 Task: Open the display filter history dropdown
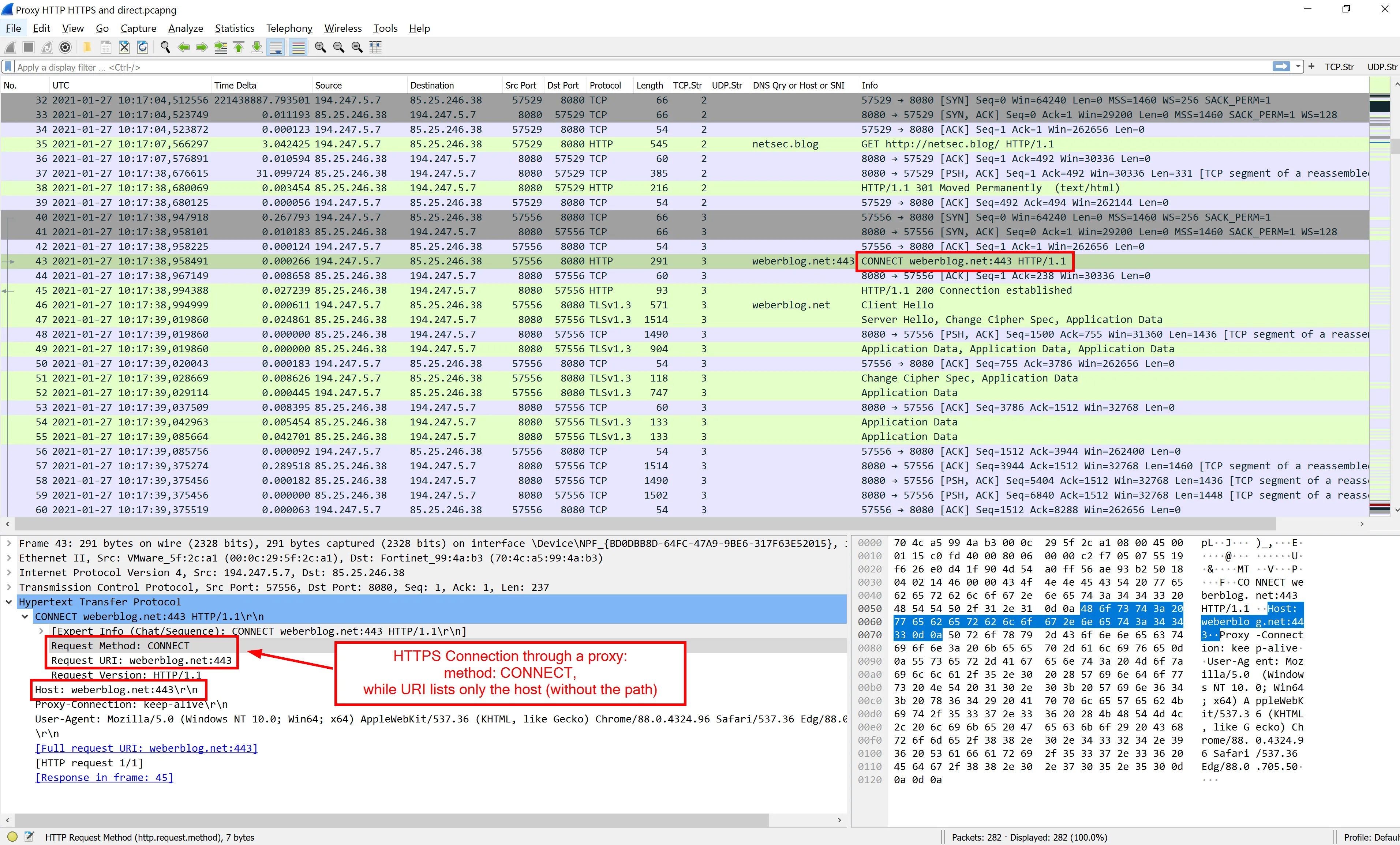(1298, 67)
